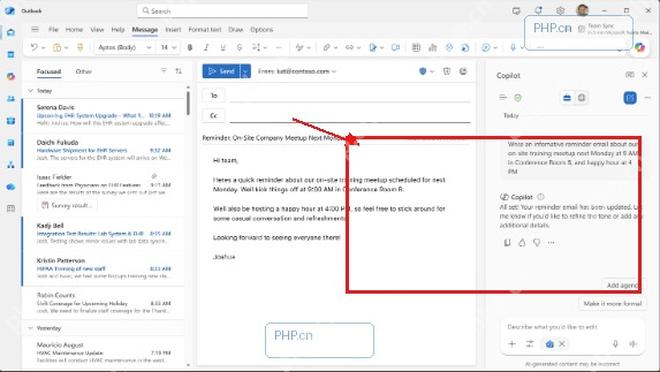Click the hamburger navigation toggle beside File
The image size is (660, 372).
coord(35,29)
